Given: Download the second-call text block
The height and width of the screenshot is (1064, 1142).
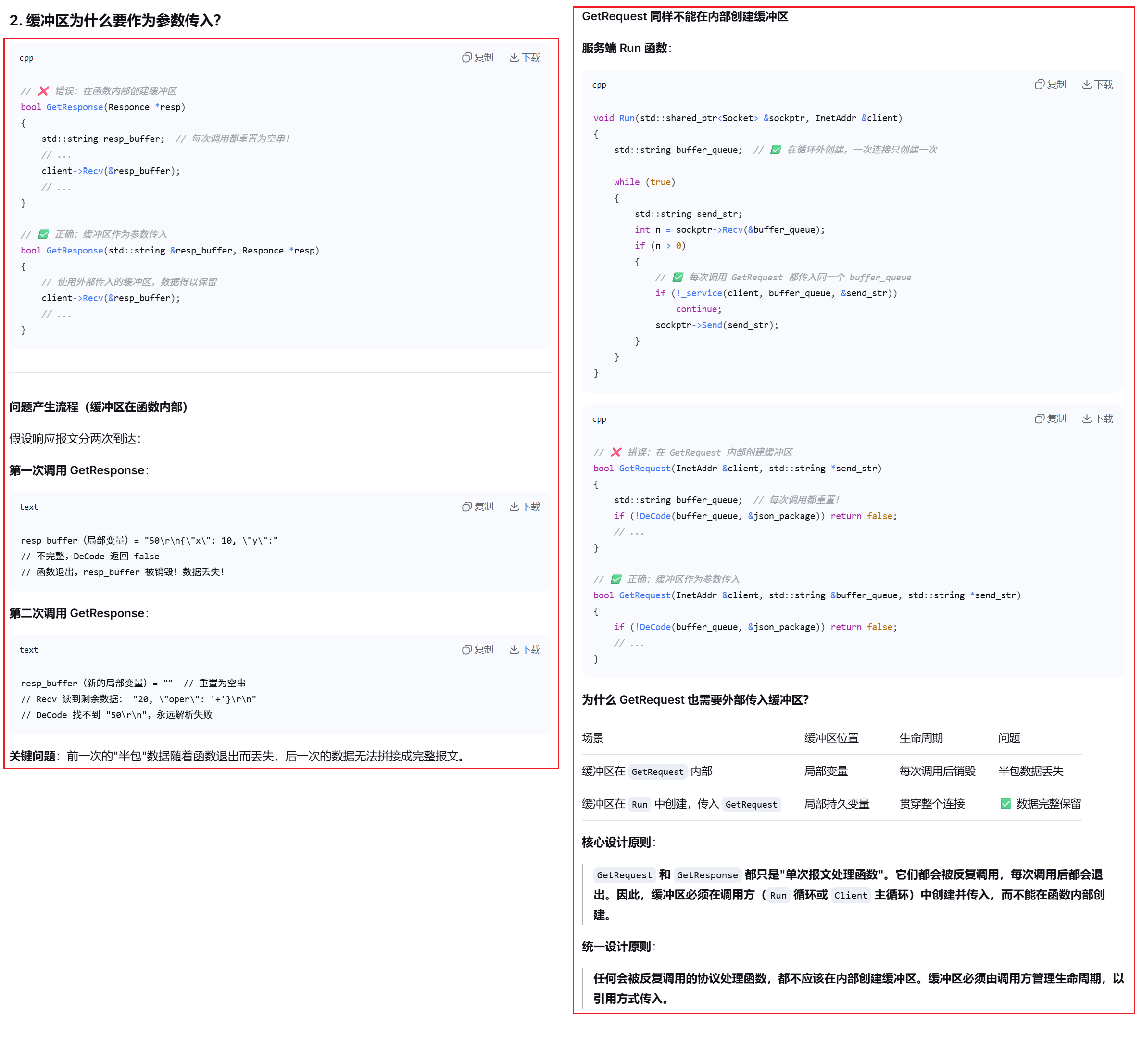Looking at the screenshot, I should click(525, 650).
